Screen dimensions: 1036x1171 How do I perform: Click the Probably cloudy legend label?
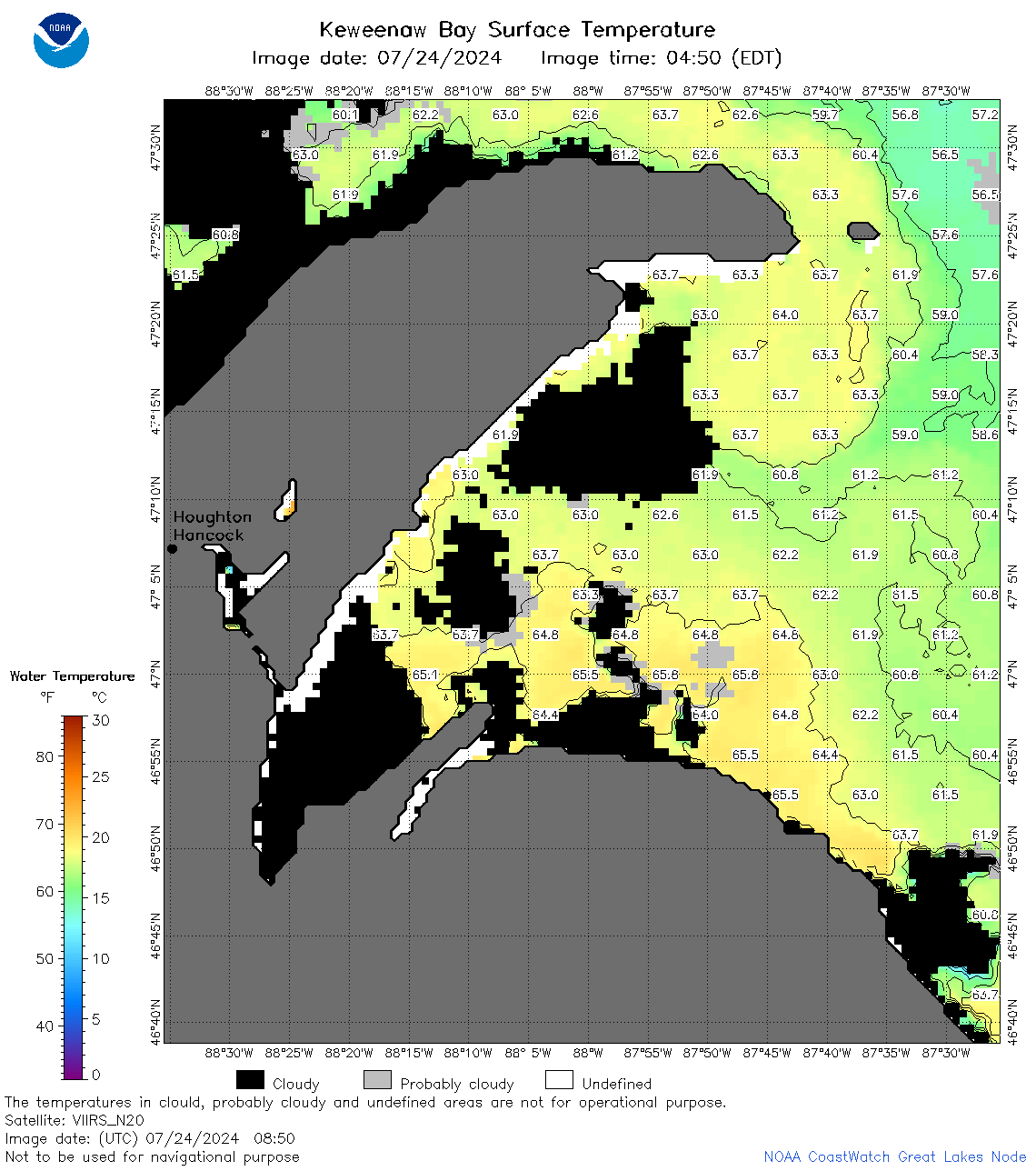(457, 1084)
